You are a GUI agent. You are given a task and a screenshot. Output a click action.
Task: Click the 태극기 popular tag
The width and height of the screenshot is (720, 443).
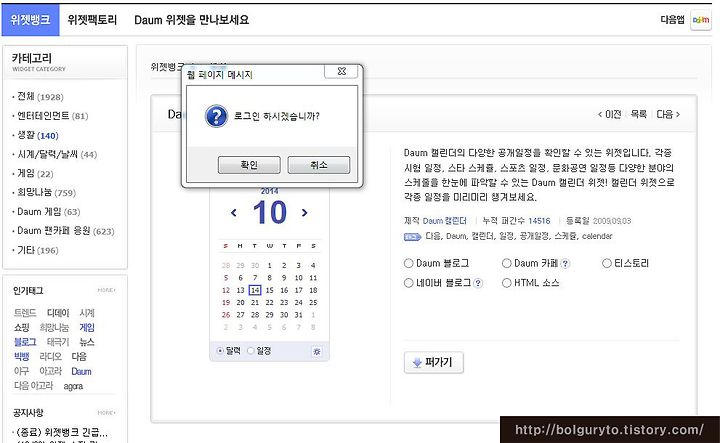tap(58, 342)
